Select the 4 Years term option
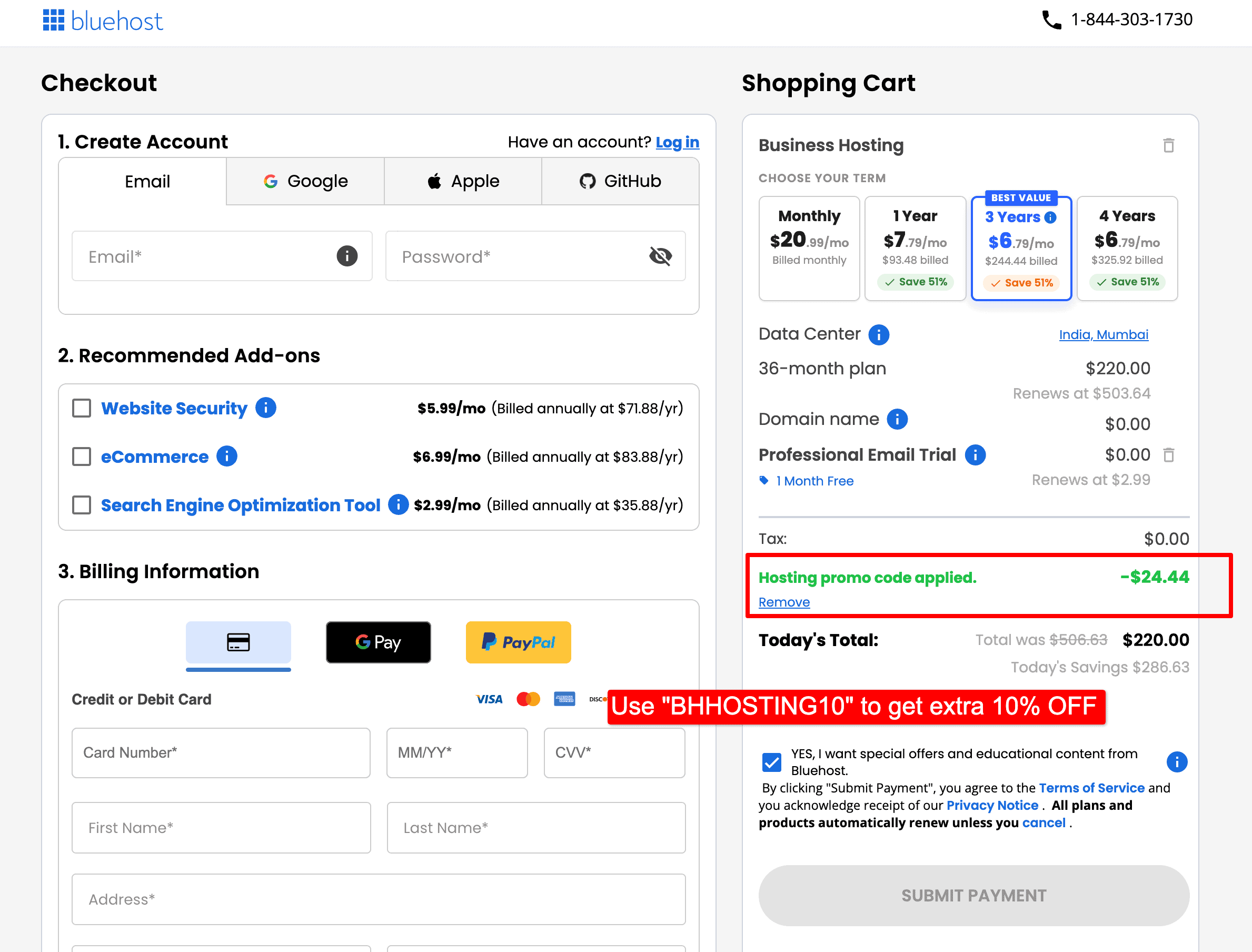The width and height of the screenshot is (1252, 952). [x=1127, y=248]
